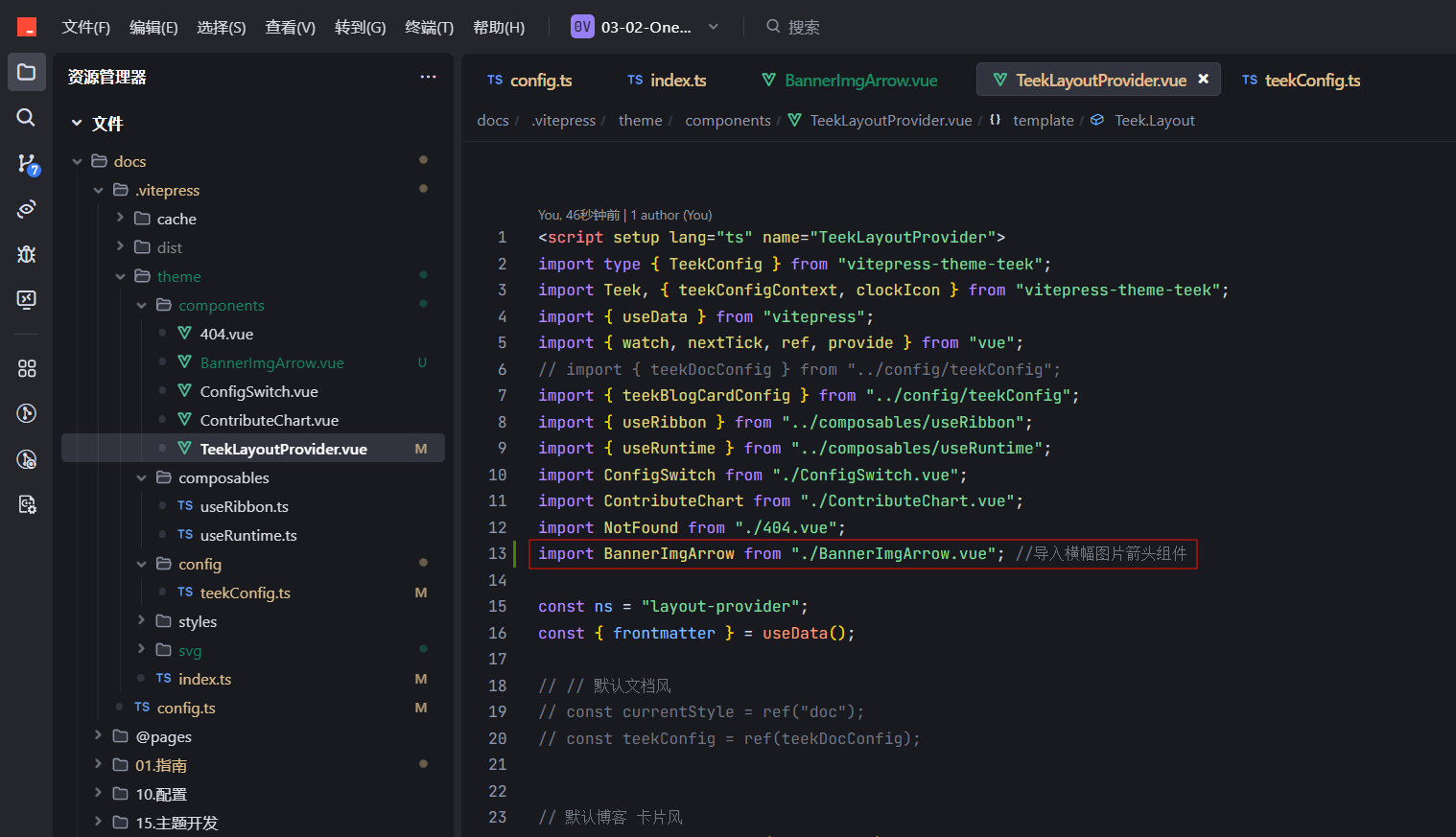Collapse the .vitepress folder
1456x837 pixels.
(x=98, y=190)
